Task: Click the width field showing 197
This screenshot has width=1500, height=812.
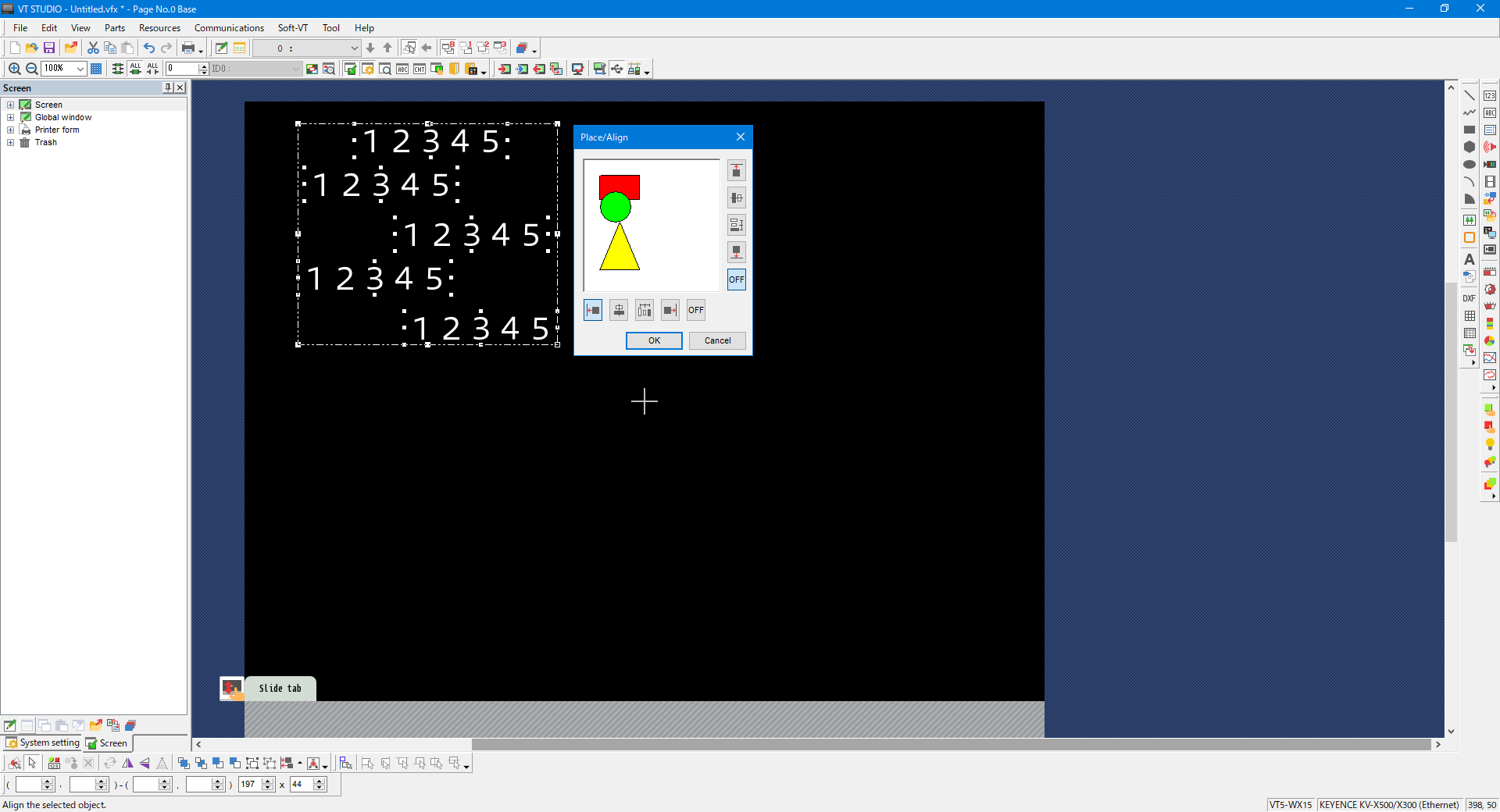Action: tap(250, 785)
